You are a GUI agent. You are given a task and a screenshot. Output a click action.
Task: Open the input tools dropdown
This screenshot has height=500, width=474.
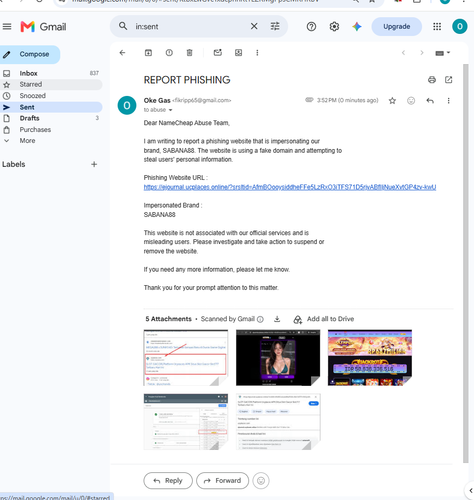click(x=443, y=53)
